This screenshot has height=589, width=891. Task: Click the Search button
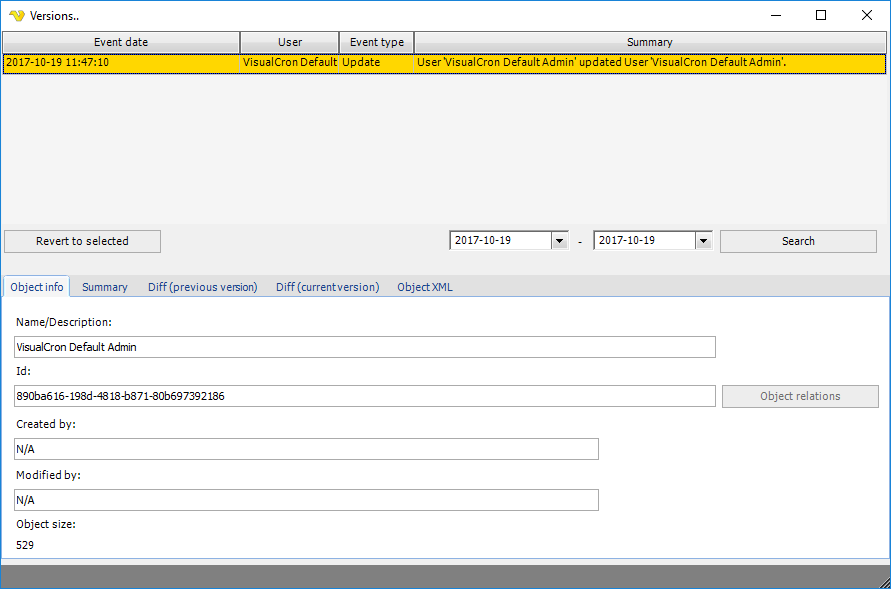coord(798,241)
